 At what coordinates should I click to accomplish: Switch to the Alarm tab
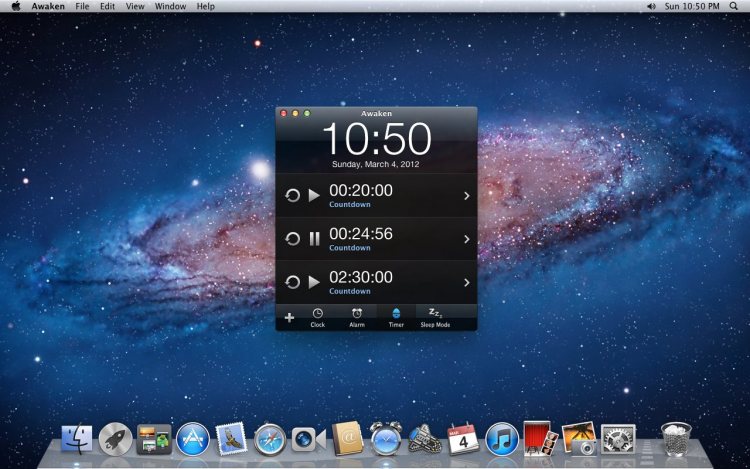(x=357, y=318)
